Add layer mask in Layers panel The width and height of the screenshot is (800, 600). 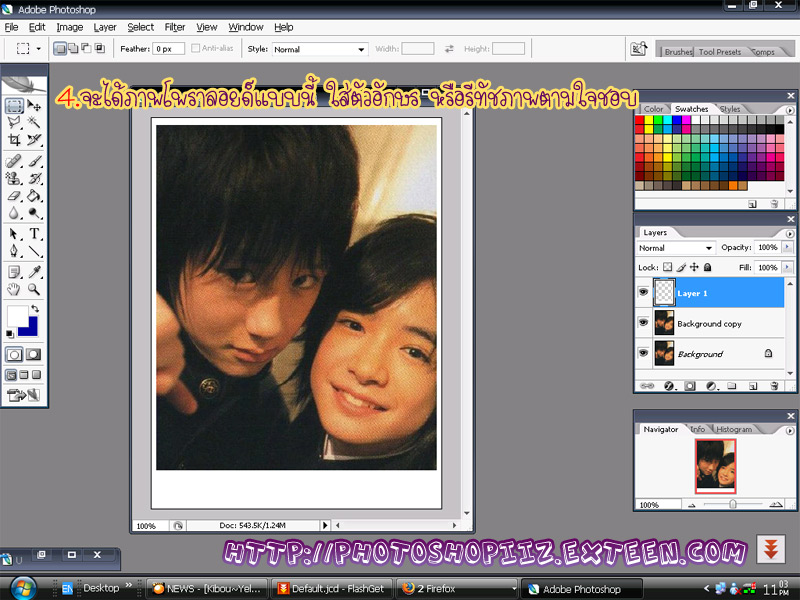[x=690, y=386]
